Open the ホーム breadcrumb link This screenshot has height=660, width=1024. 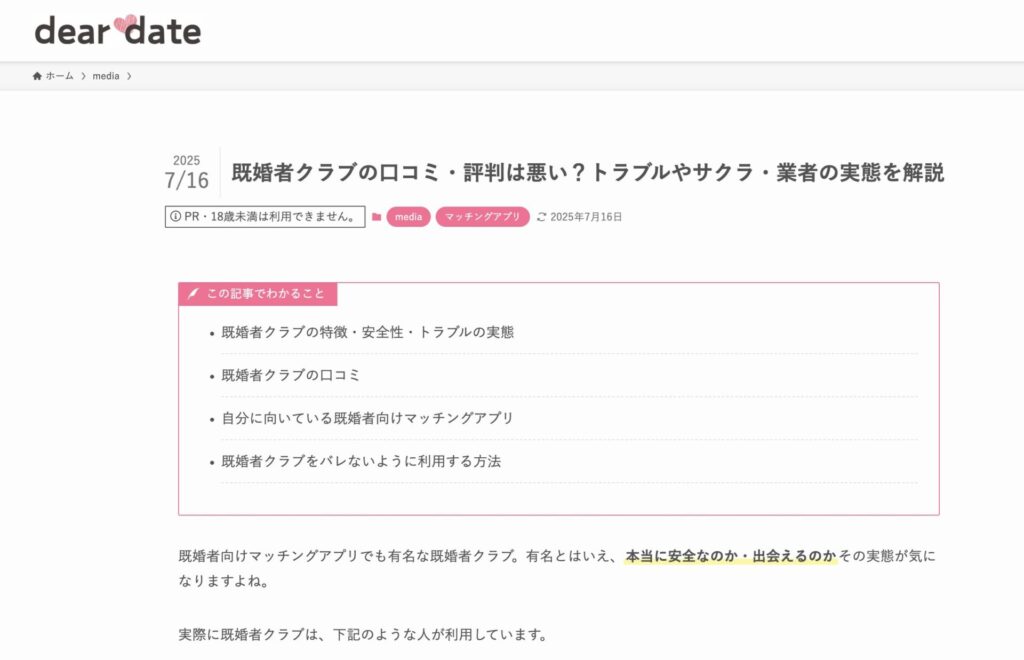59,76
